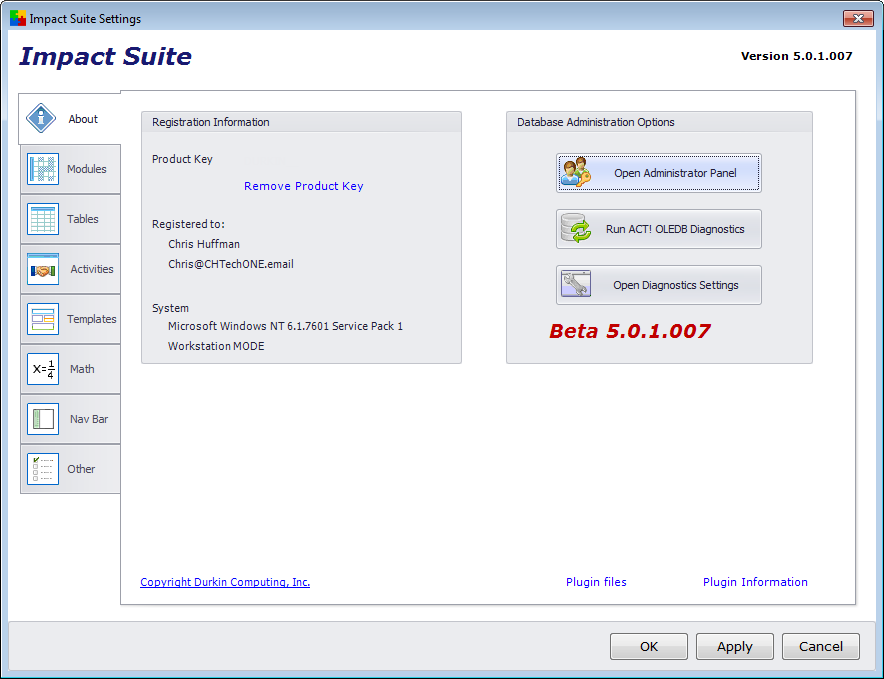Click the Plugin files link
Image resolution: width=884 pixels, height=679 pixels.
coord(596,582)
